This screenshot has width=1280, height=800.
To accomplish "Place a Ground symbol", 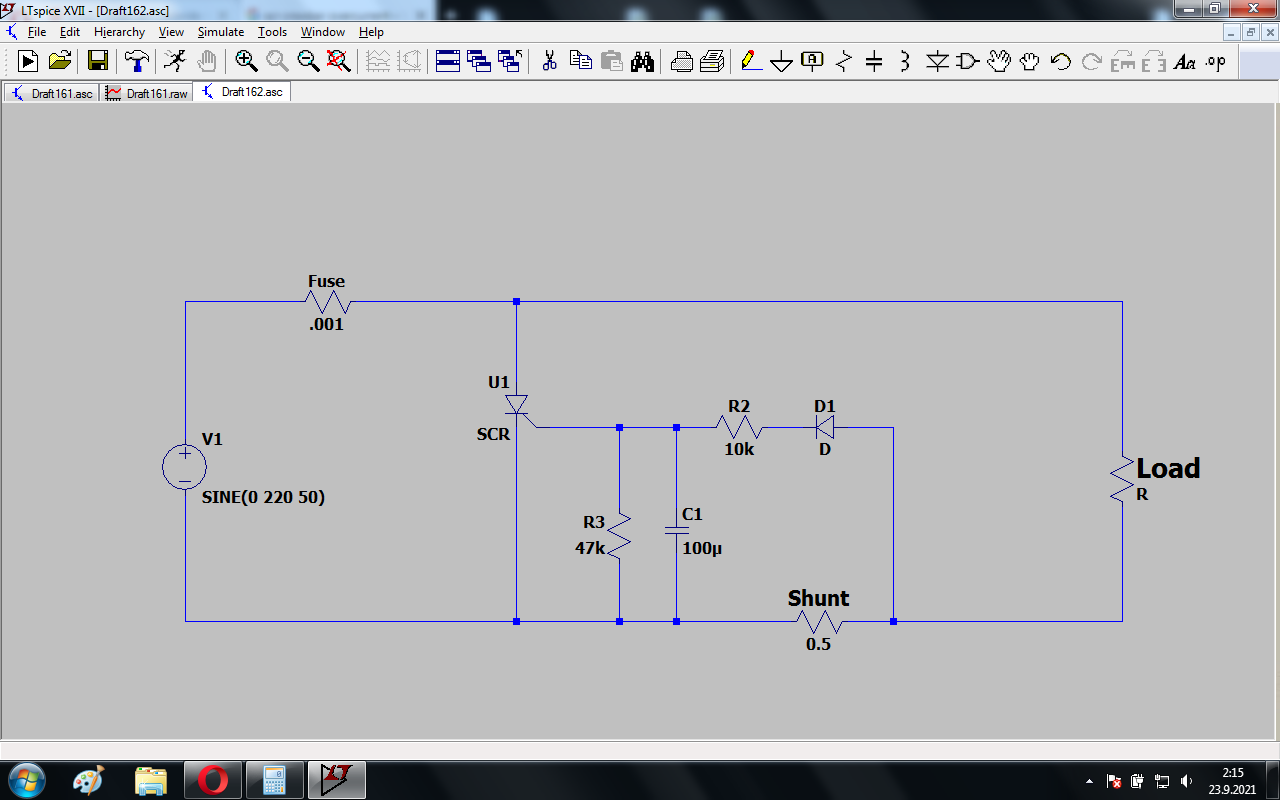I will pyautogui.click(x=782, y=61).
